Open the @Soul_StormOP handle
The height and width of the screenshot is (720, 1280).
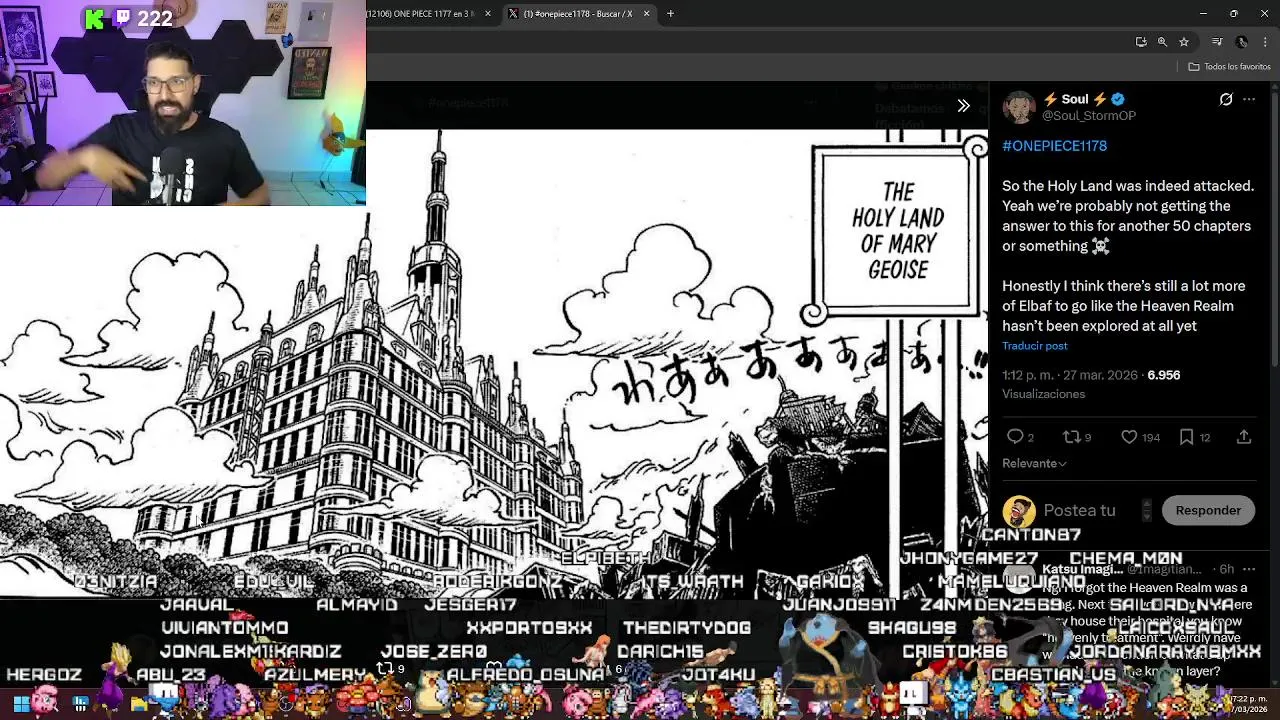tap(1089, 116)
